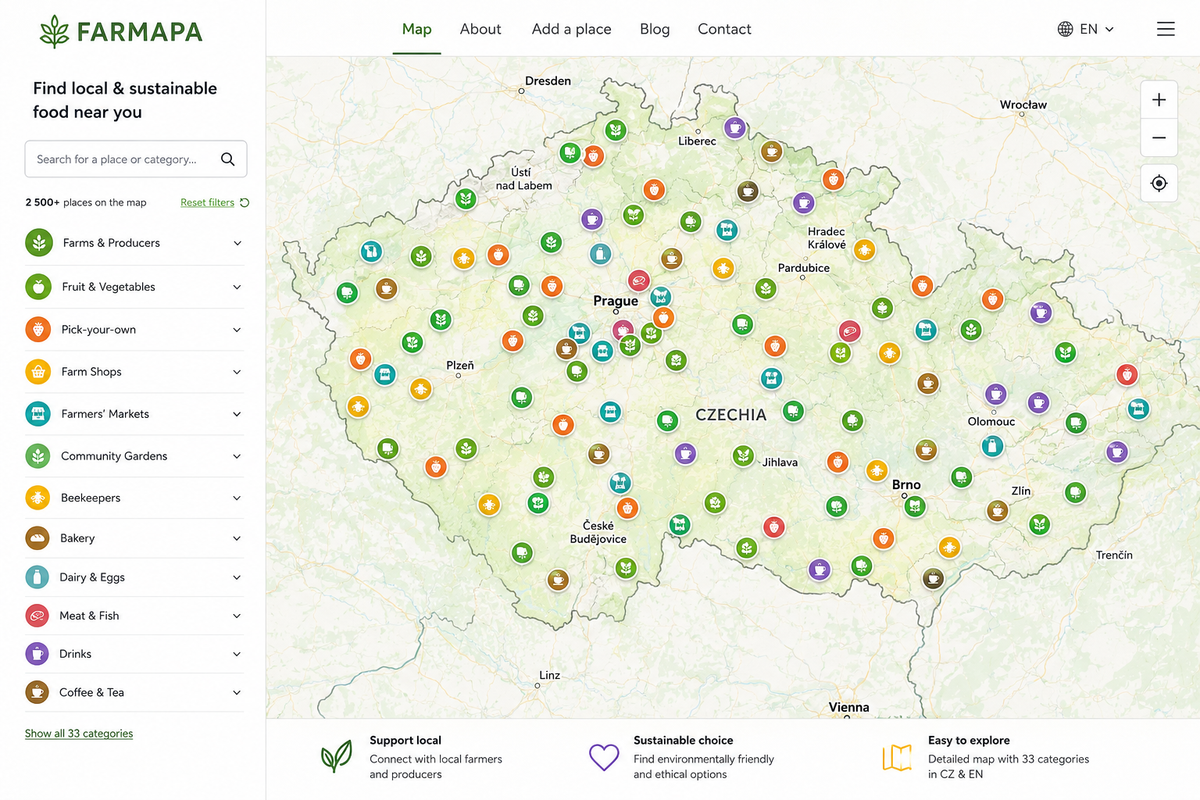Expand the Fruit & Vegetables category
Screen dimensions: 1200x800
click(x=237, y=287)
